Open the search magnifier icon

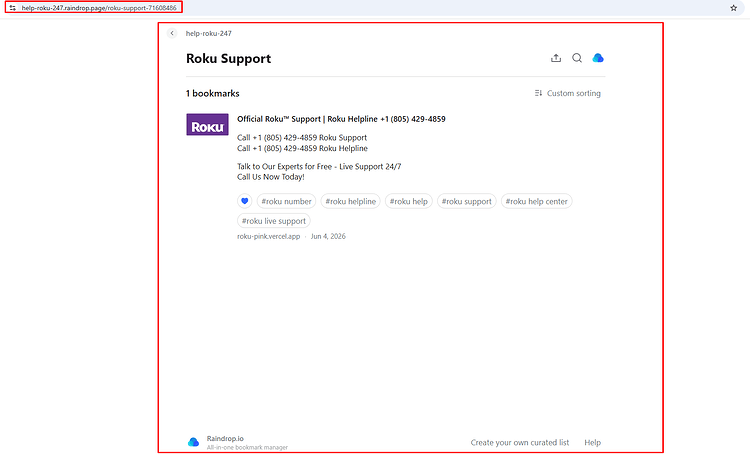click(x=577, y=58)
